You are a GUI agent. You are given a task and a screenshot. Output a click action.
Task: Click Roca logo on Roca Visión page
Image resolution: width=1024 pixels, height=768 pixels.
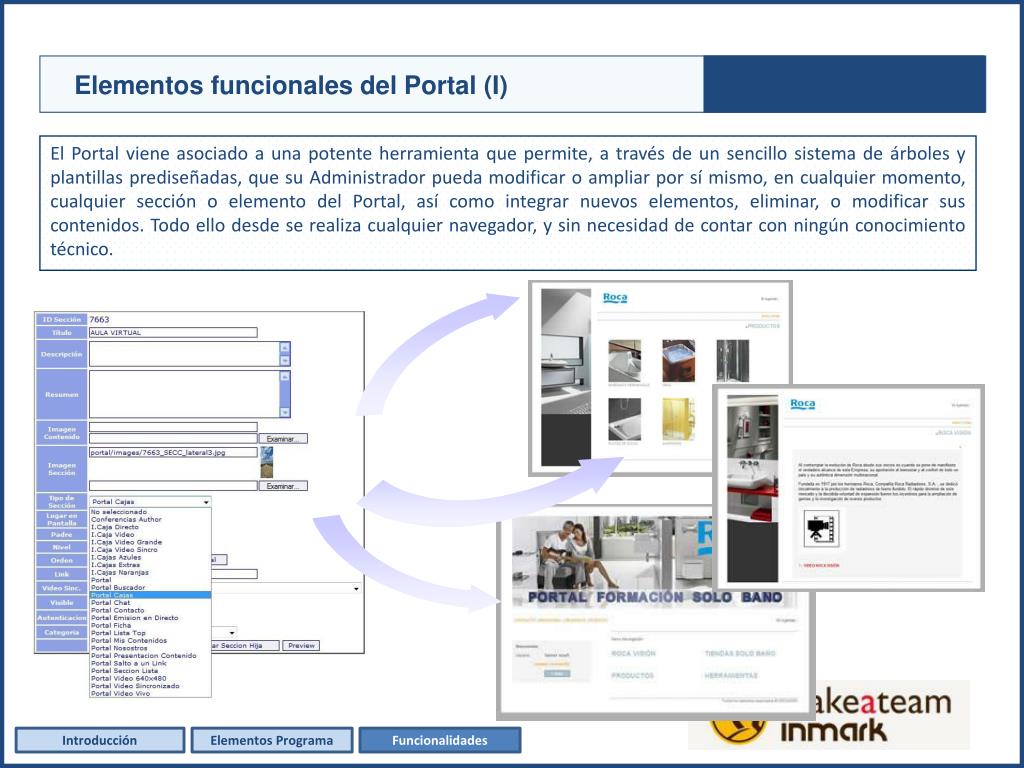(x=803, y=404)
